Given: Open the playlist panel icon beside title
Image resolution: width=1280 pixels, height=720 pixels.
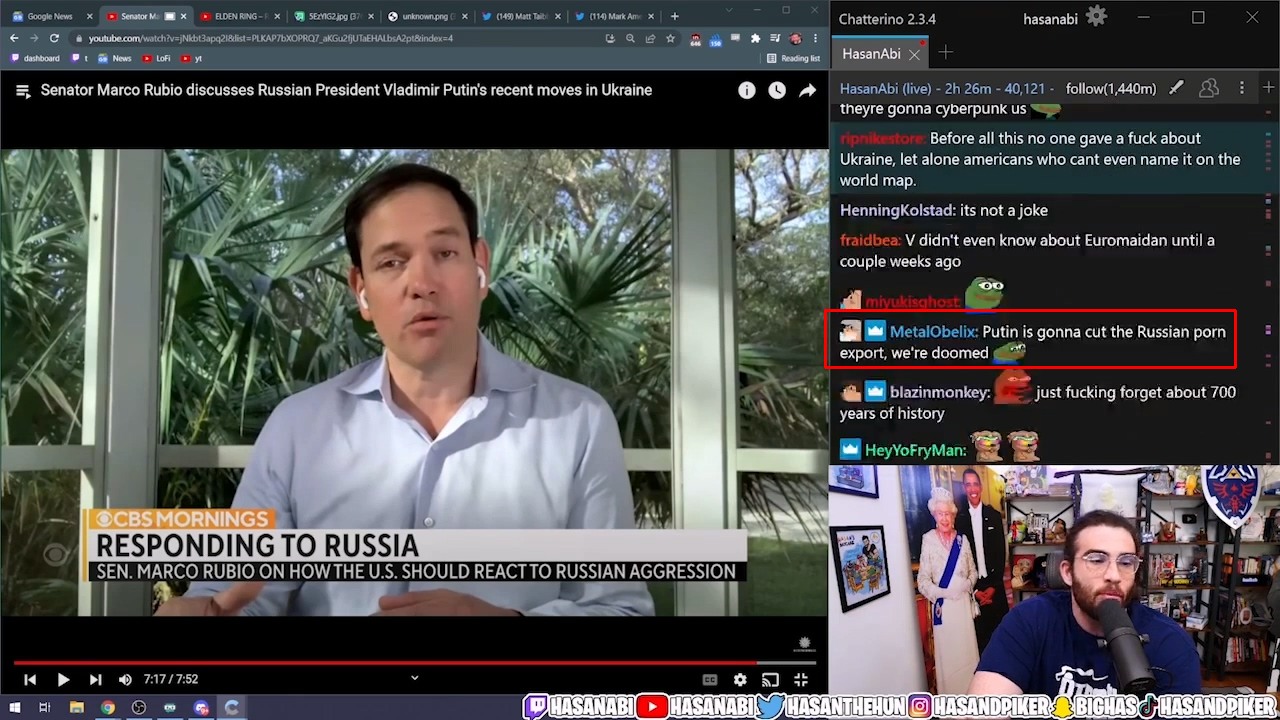Looking at the screenshot, I should pos(22,90).
